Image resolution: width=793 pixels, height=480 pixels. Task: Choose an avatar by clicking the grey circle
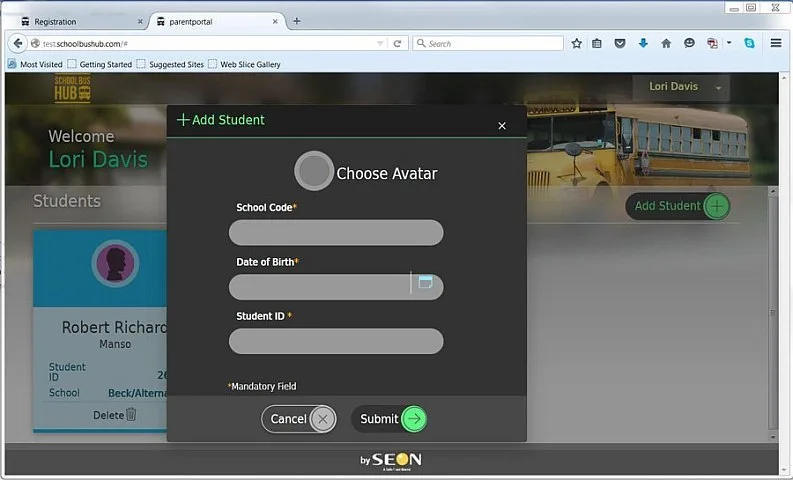tap(314, 171)
